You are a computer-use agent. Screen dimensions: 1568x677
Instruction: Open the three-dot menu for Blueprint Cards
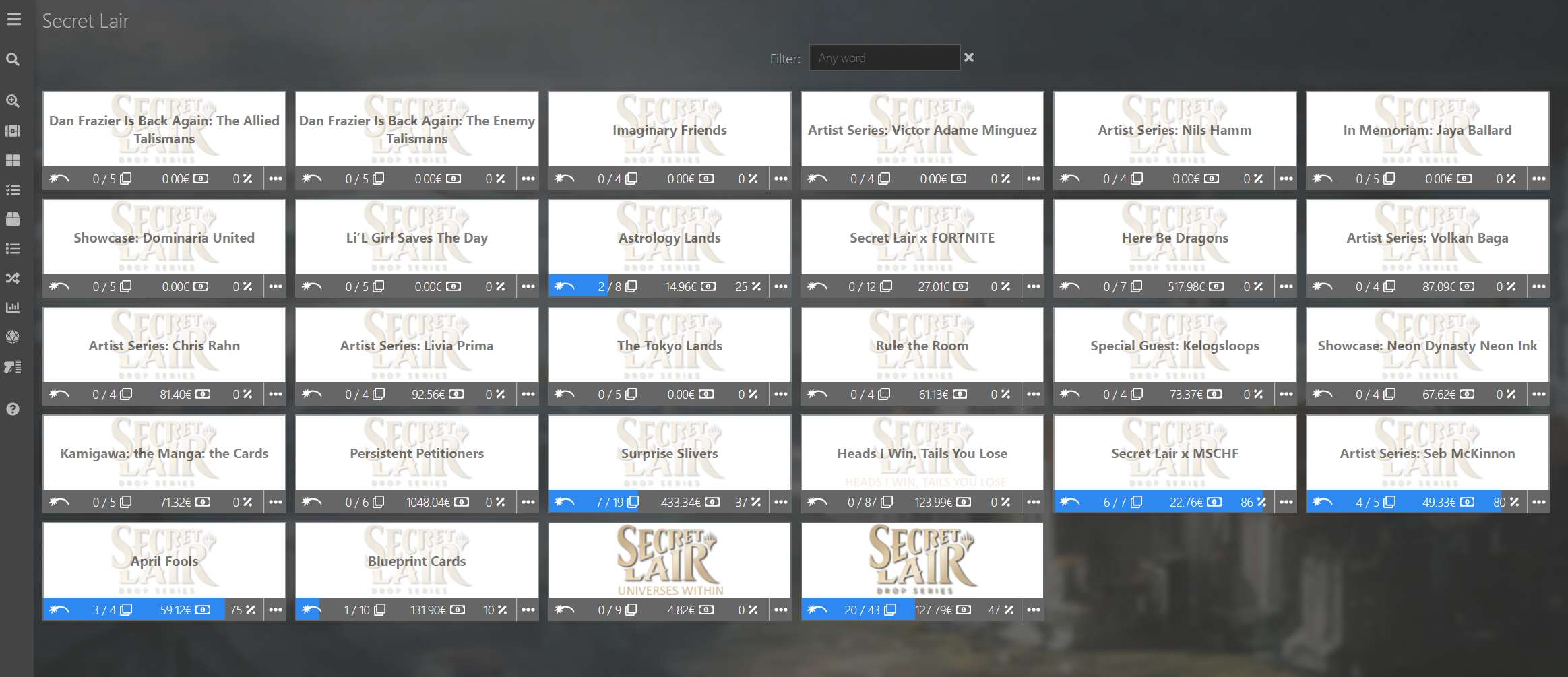528,610
